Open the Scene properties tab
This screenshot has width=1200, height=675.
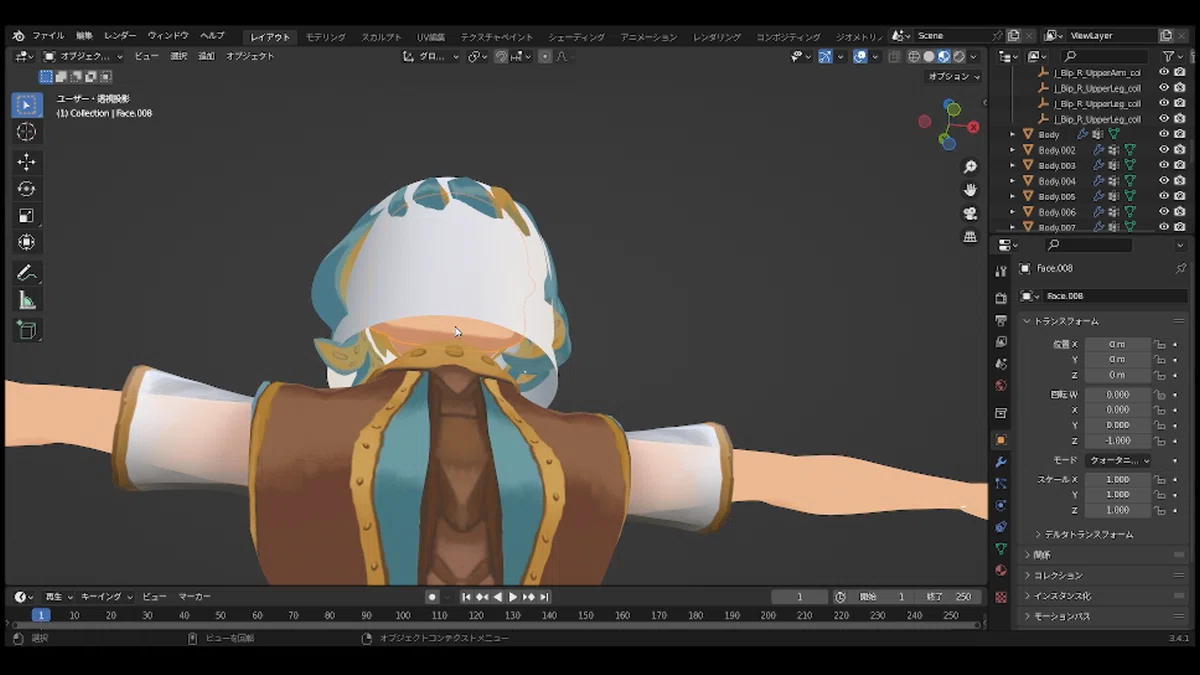tap(1001, 364)
